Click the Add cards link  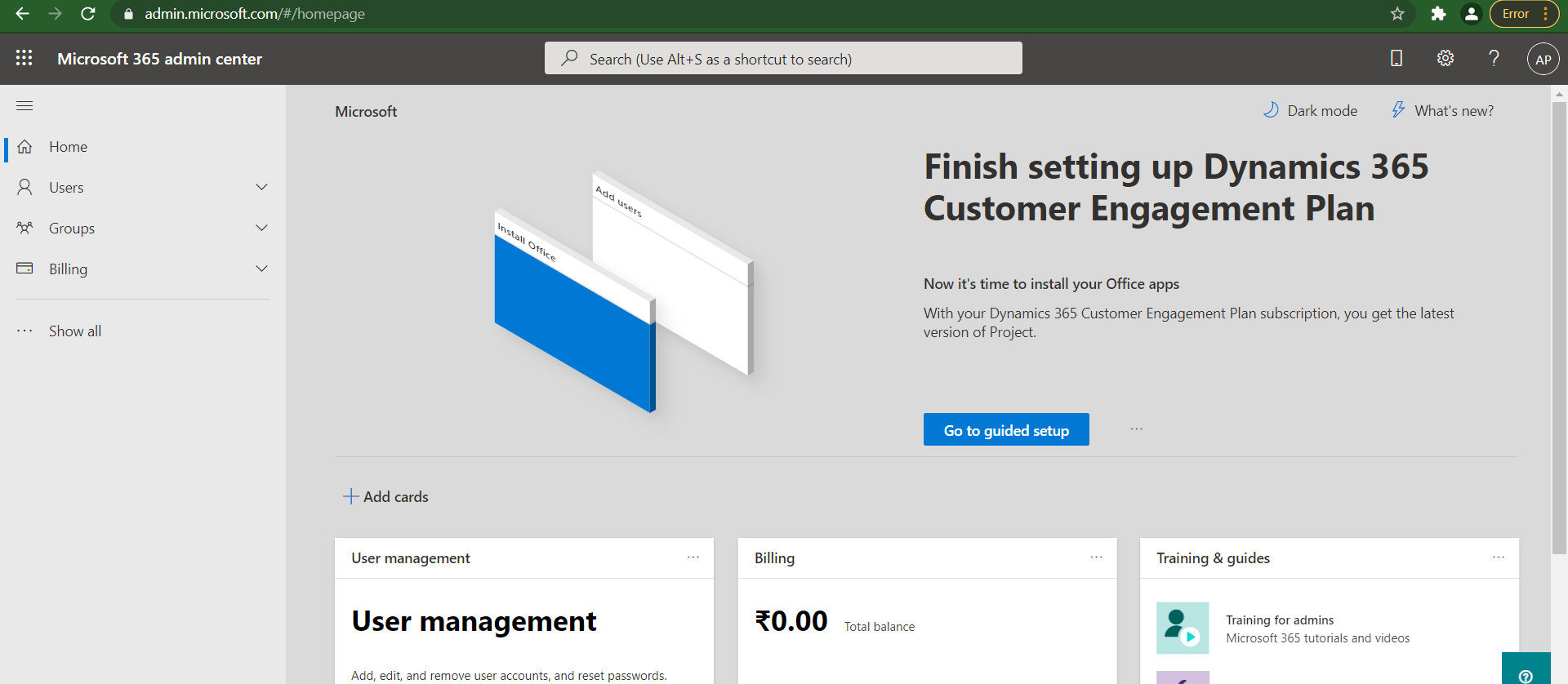[x=385, y=496]
